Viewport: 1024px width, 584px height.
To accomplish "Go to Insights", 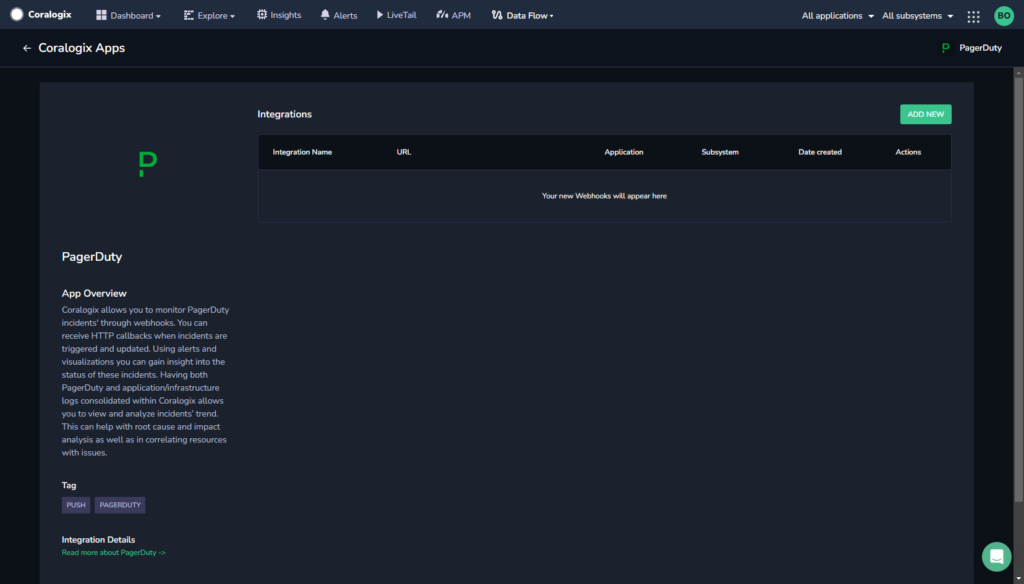I will pos(279,15).
